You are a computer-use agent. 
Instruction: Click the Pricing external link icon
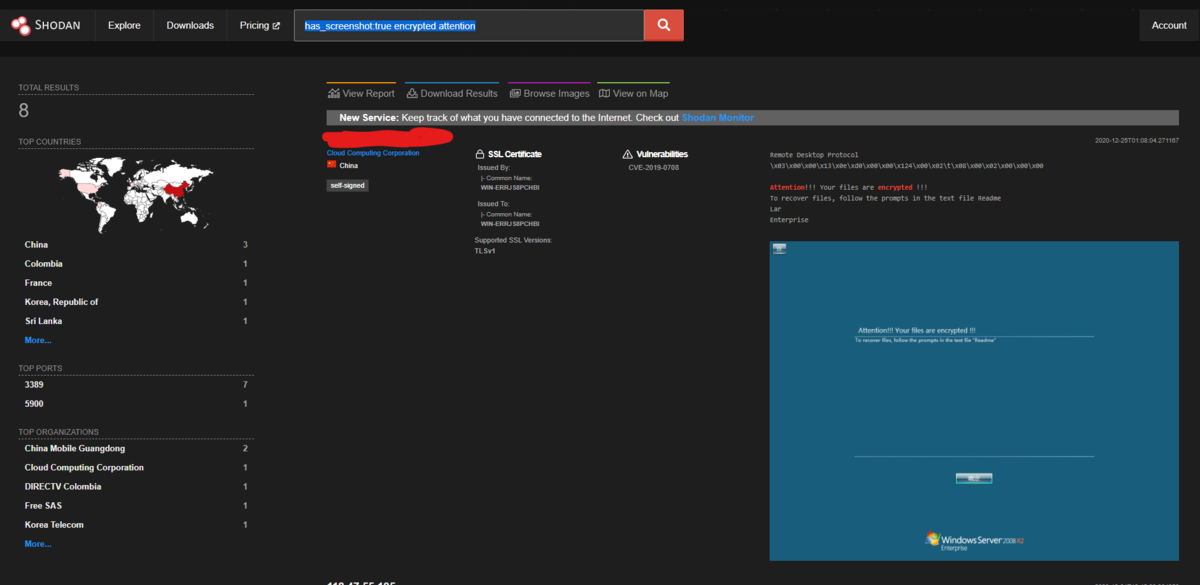(276, 26)
